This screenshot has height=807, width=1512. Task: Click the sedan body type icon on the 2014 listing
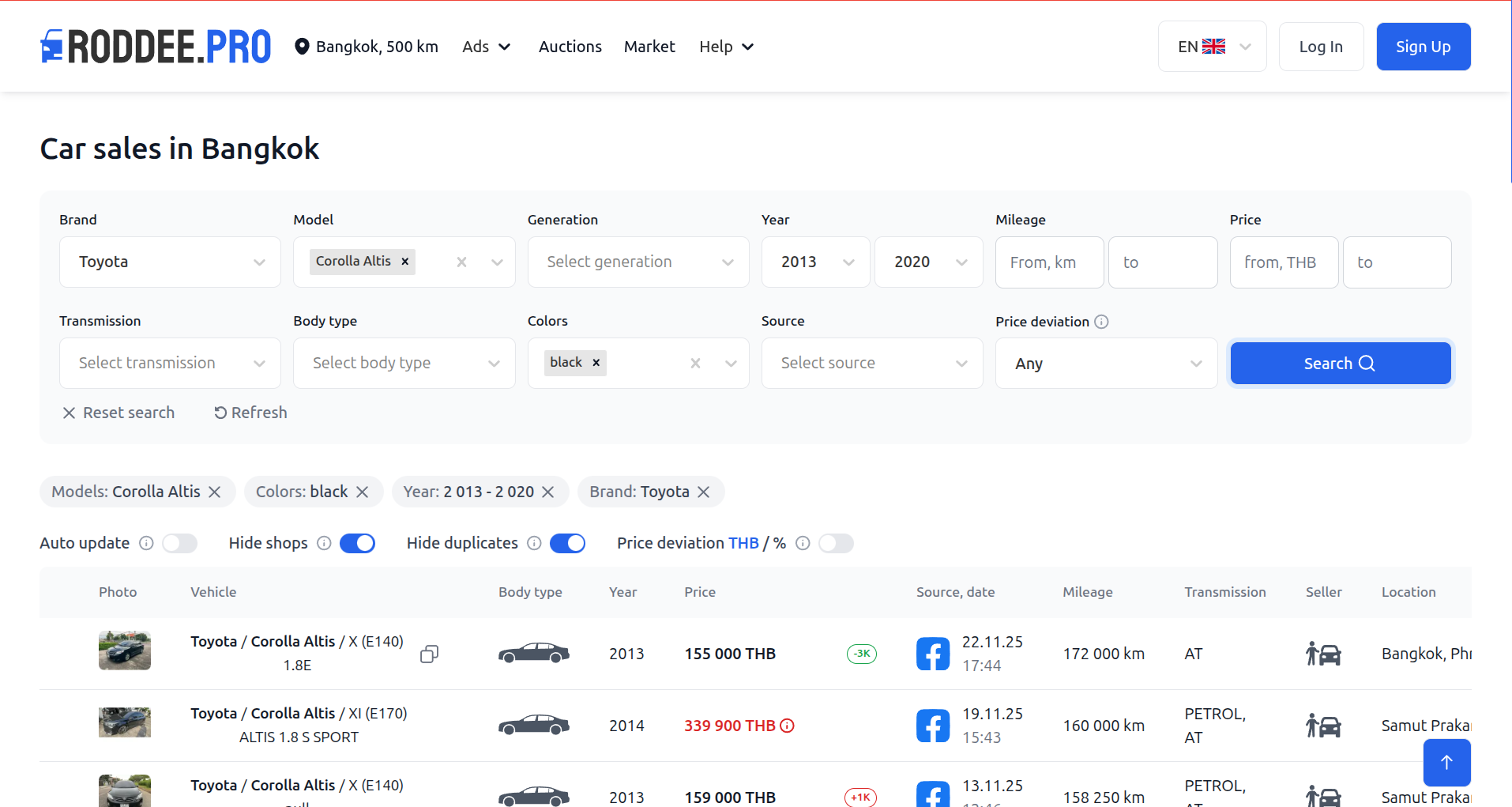(533, 725)
